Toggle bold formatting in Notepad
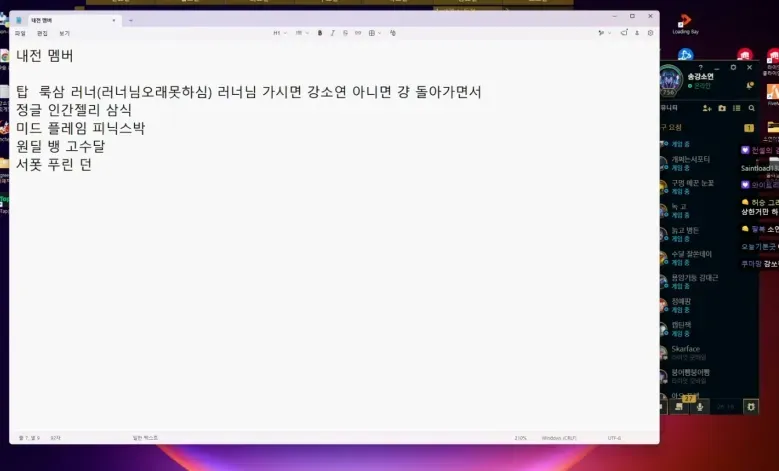 [x=320, y=33]
